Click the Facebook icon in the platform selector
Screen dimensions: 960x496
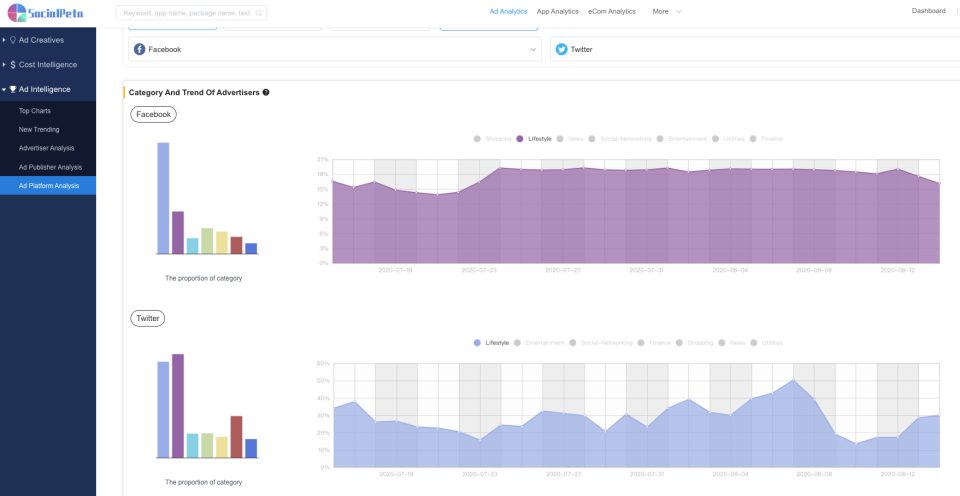tap(140, 49)
